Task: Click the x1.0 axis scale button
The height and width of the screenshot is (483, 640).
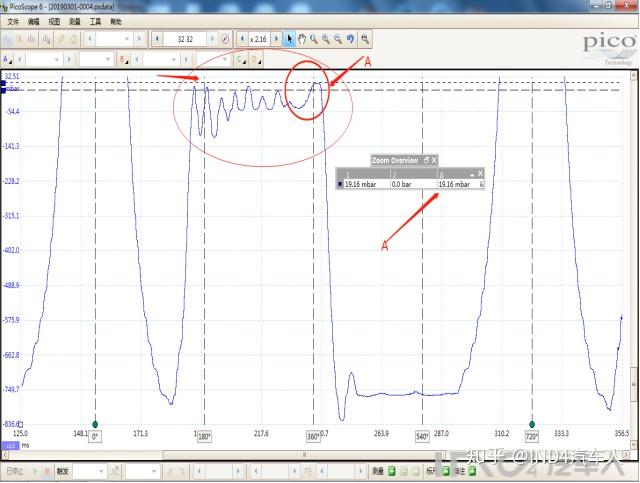Action: click(10, 445)
